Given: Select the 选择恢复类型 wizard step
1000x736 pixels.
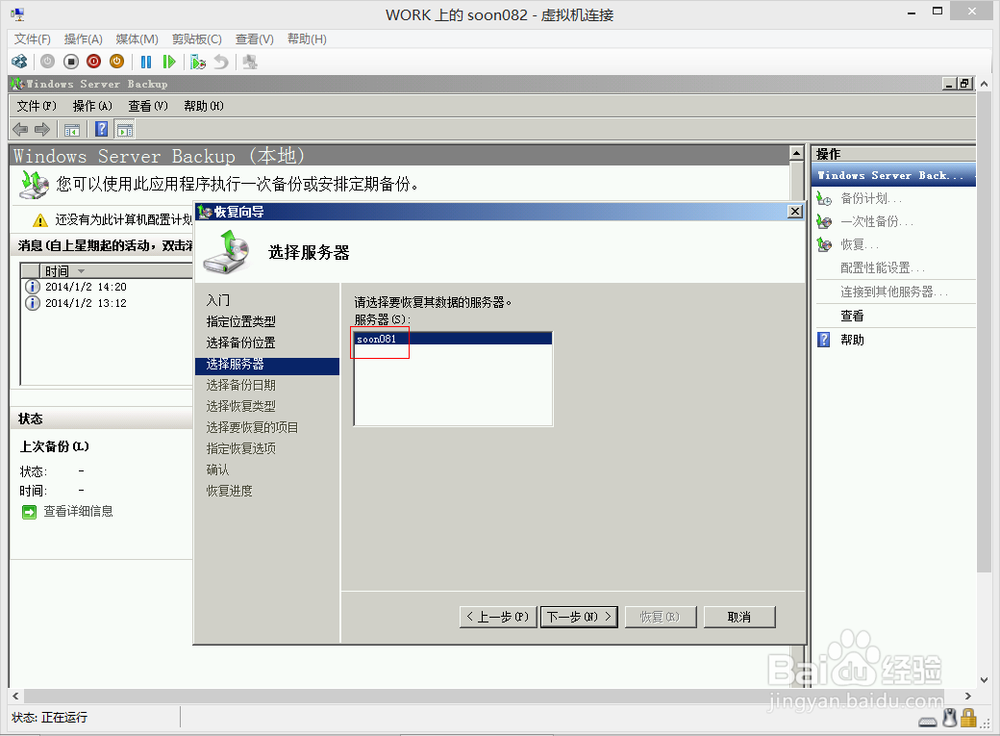Looking at the screenshot, I should point(240,405).
